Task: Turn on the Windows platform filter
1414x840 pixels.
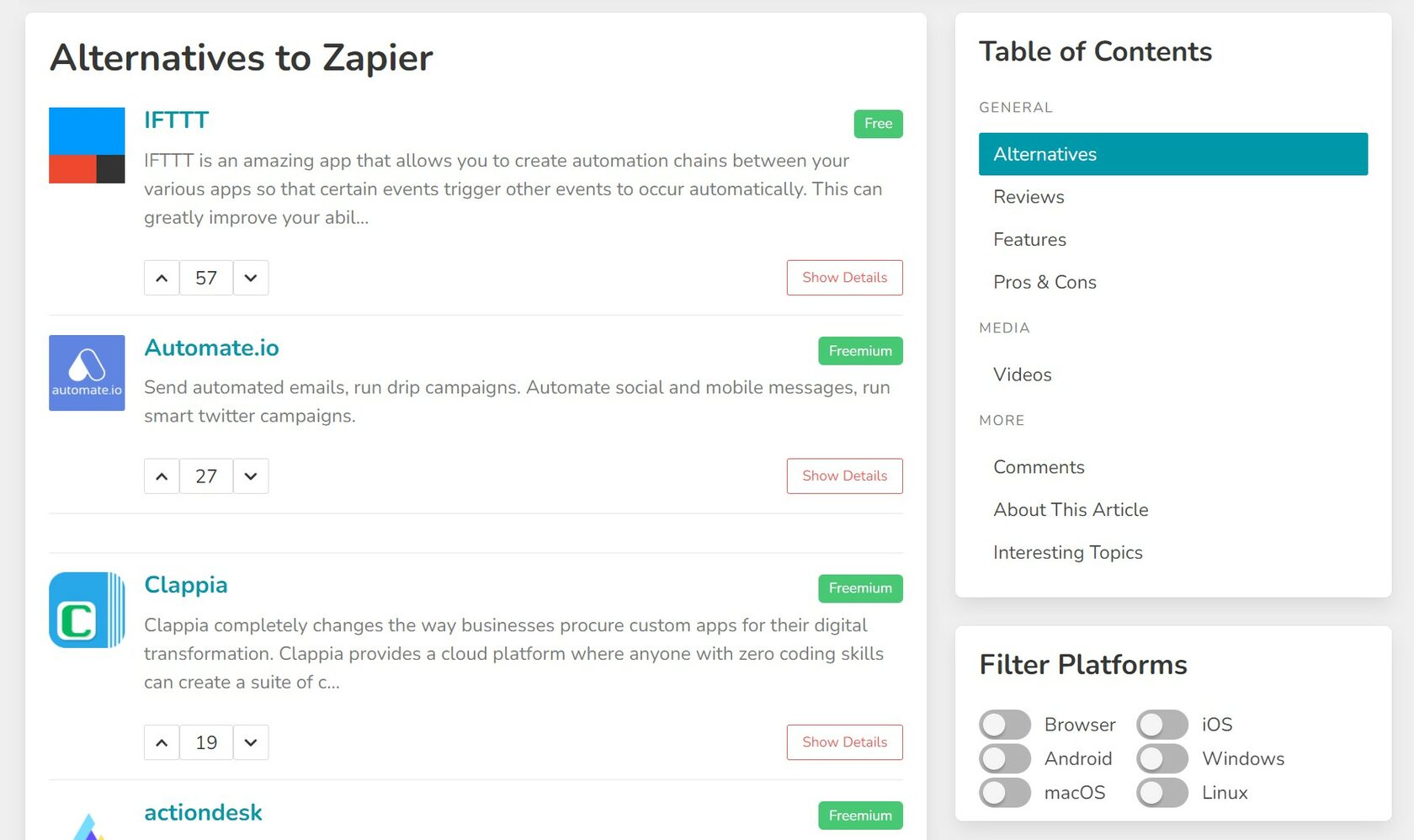Action: [1161, 759]
